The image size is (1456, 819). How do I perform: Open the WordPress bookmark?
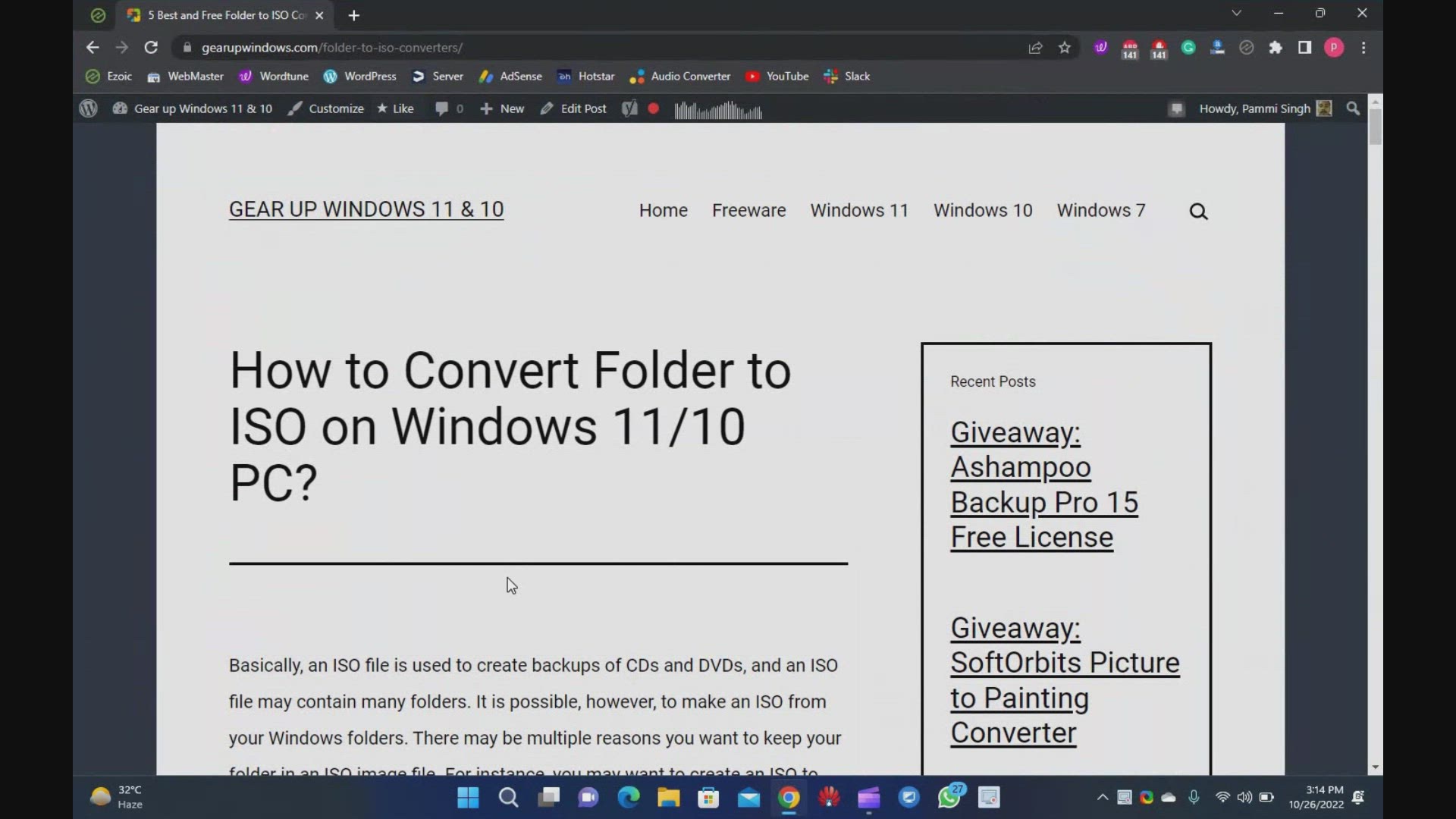click(x=359, y=77)
